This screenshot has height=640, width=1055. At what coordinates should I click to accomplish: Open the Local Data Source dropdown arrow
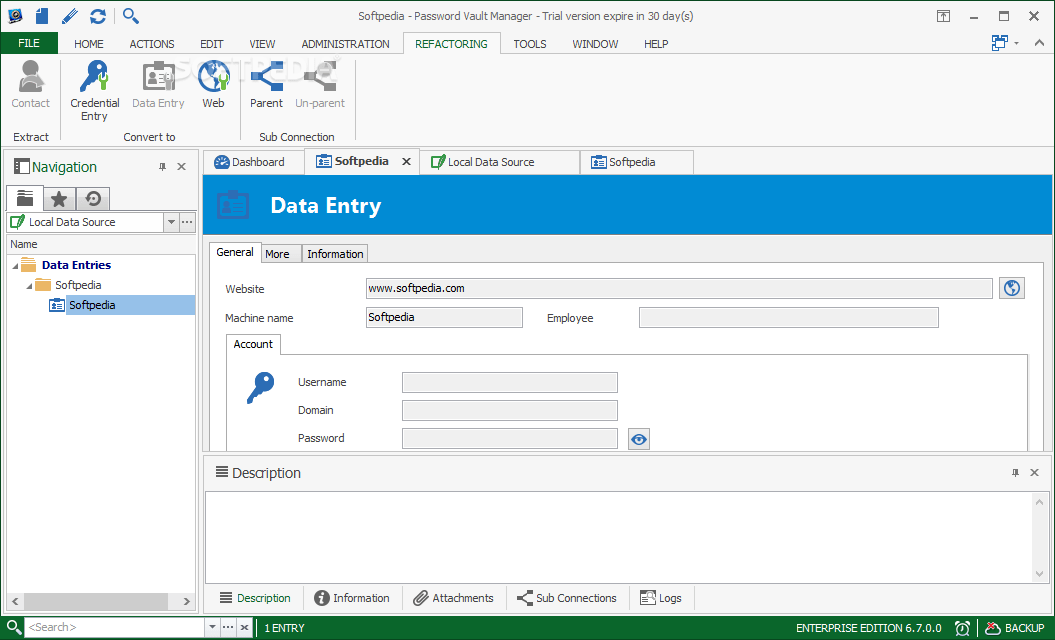point(171,222)
